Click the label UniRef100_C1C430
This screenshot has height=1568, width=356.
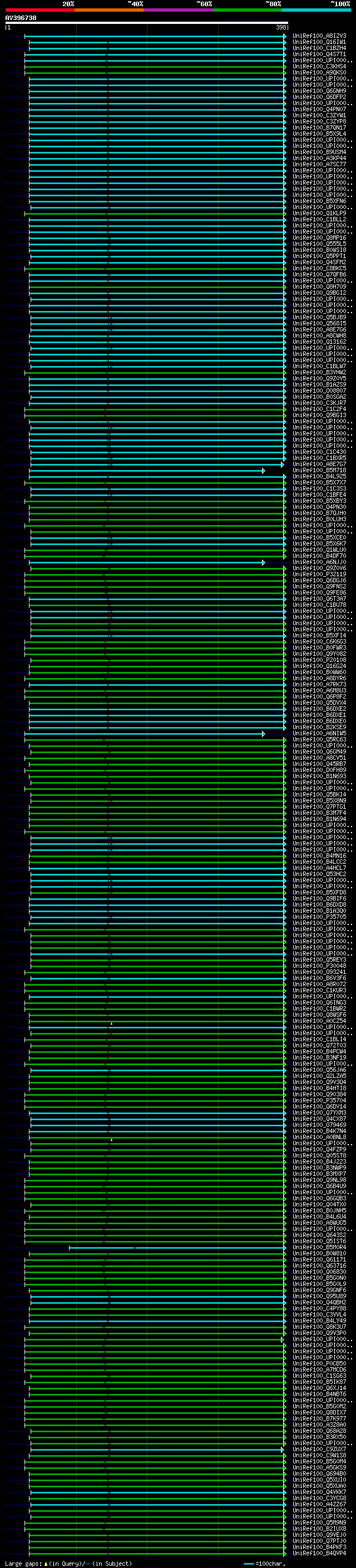click(x=319, y=452)
